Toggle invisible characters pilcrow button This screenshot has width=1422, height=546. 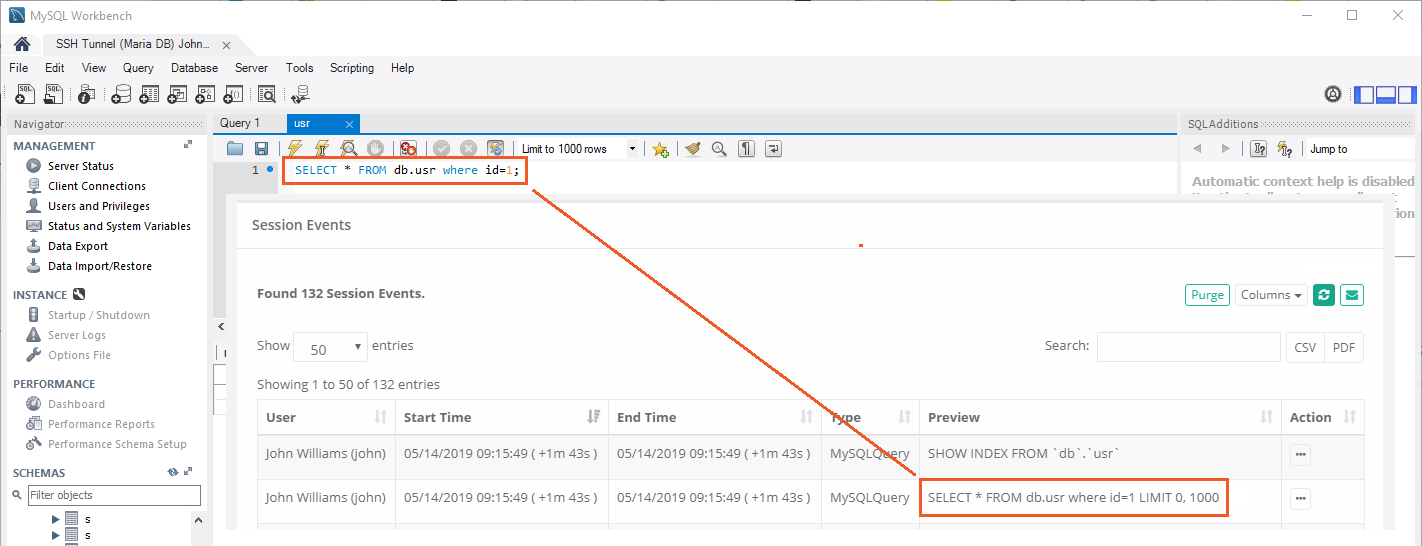coord(746,149)
